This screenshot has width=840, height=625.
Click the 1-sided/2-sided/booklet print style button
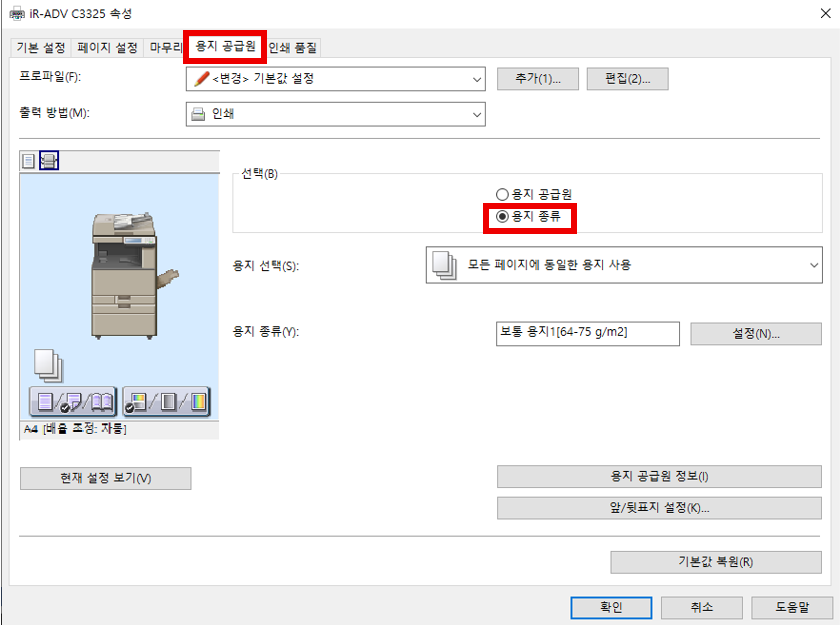[x=73, y=401]
